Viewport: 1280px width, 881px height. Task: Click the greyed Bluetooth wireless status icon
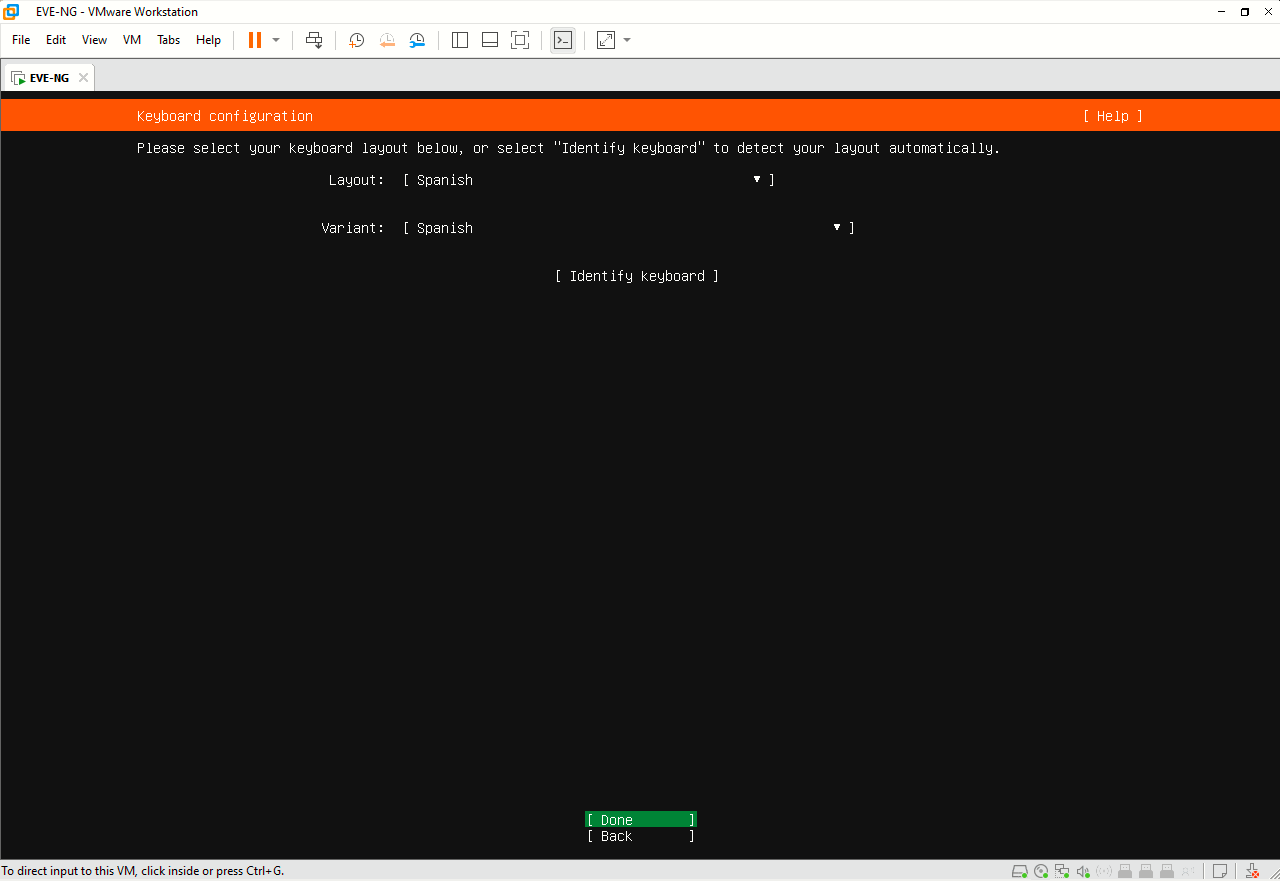[1104, 871]
